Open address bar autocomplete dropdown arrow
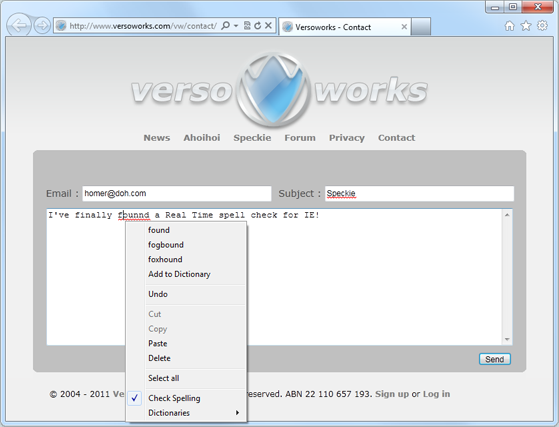Screen dimensions: 559x427 pos(236,26)
